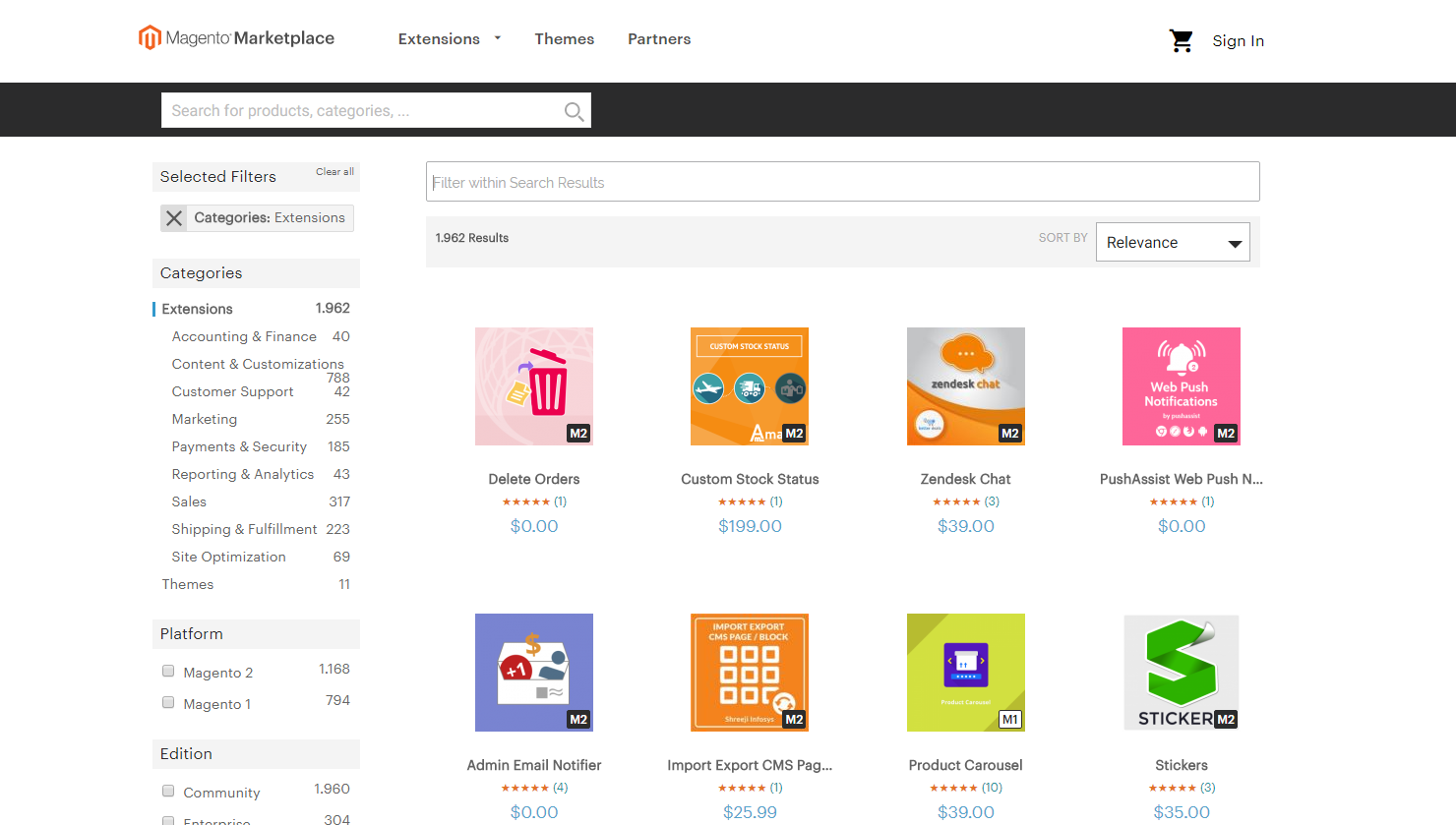
Task: Click the Clear all filters link
Action: click(334, 171)
